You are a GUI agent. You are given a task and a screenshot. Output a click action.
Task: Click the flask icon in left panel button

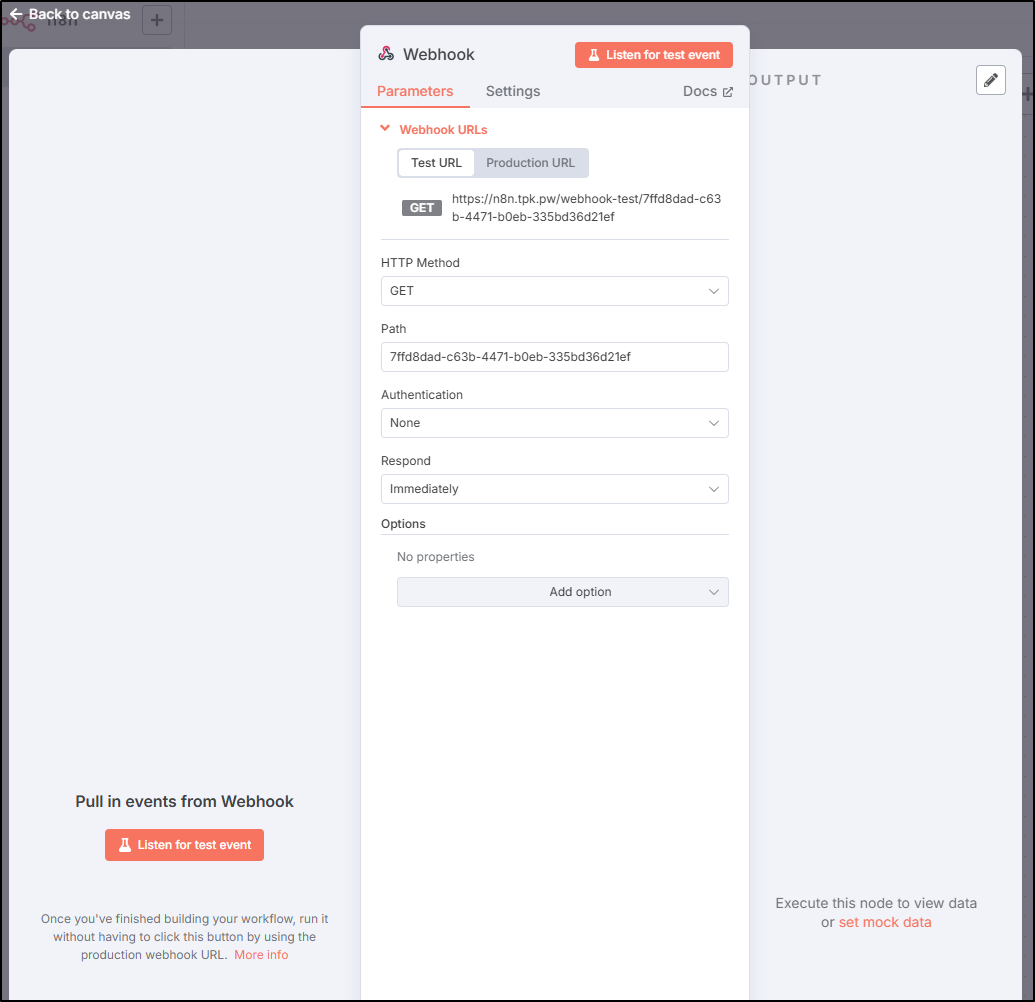(125, 845)
